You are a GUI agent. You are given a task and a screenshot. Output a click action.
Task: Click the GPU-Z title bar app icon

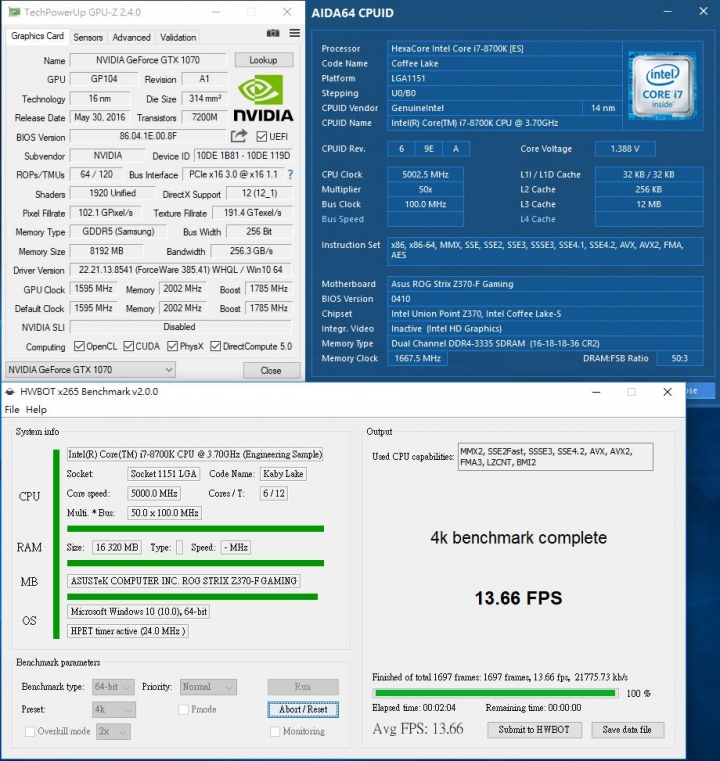(x=14, y=12)
